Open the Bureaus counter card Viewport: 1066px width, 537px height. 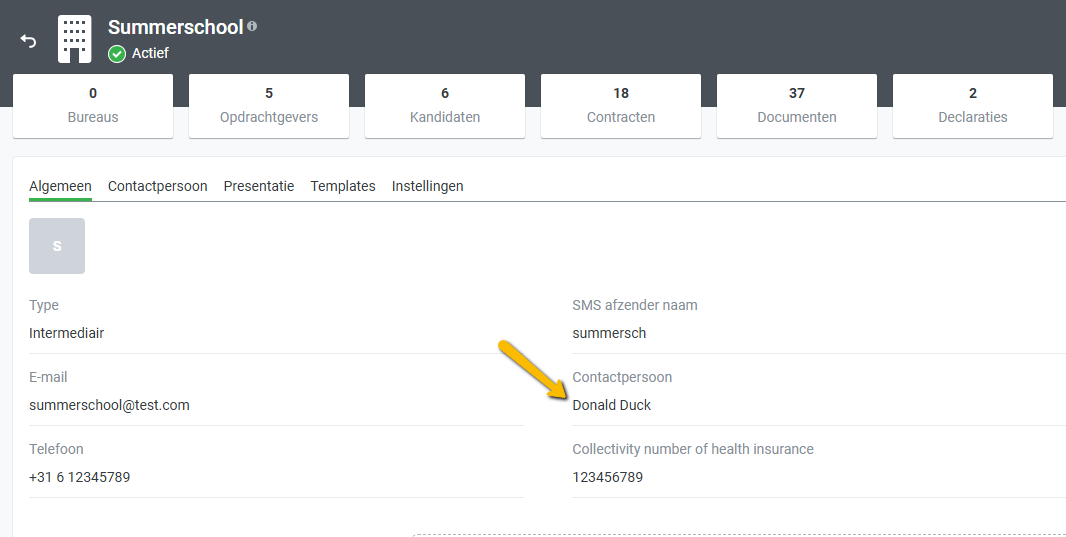pyautogui.click(x=93, y=105)
